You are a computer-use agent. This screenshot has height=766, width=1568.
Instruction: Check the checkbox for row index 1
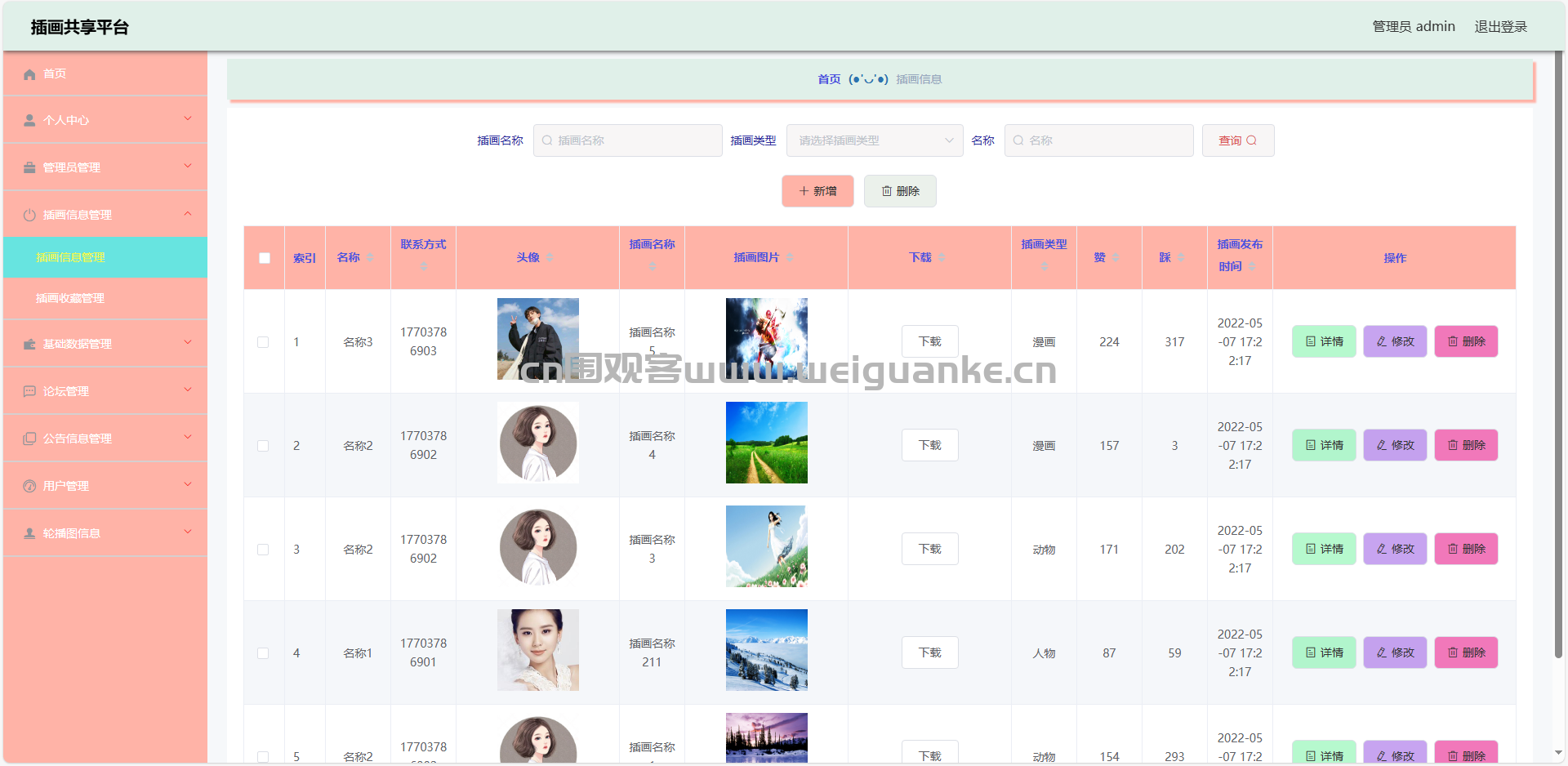(263, 342)
